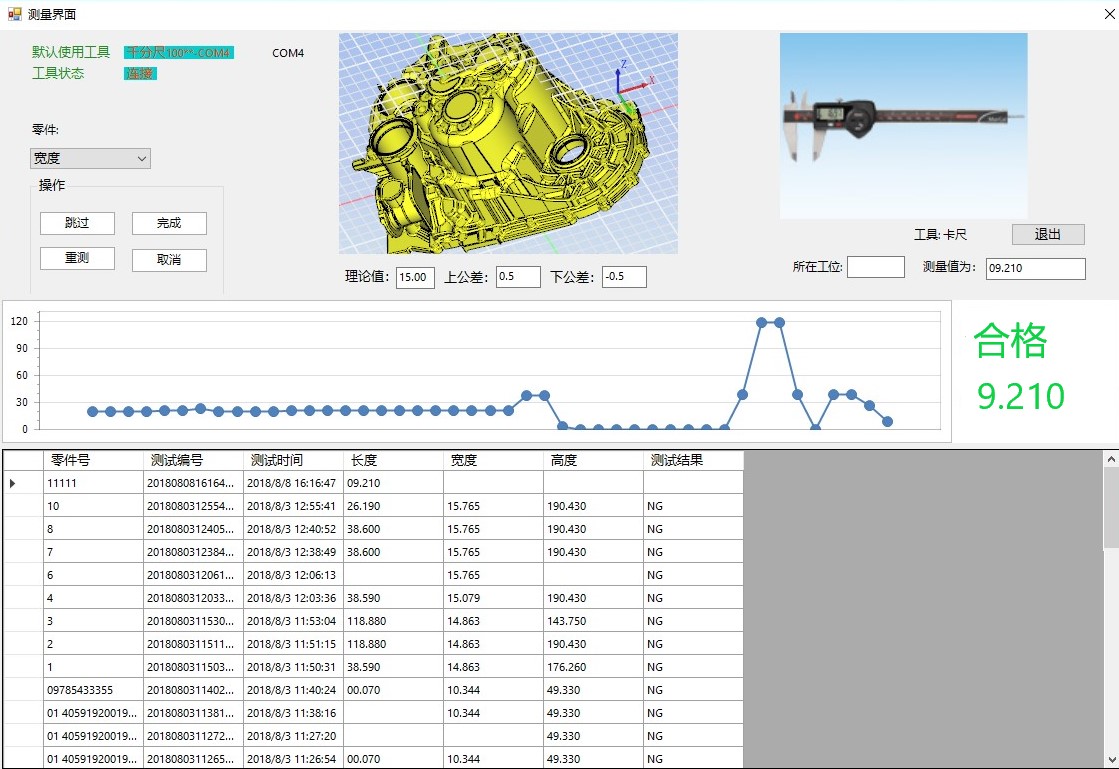This screenshot has width=1119, height=769.
Task: Click the 宽度 column header
Action: coord(493,460)
